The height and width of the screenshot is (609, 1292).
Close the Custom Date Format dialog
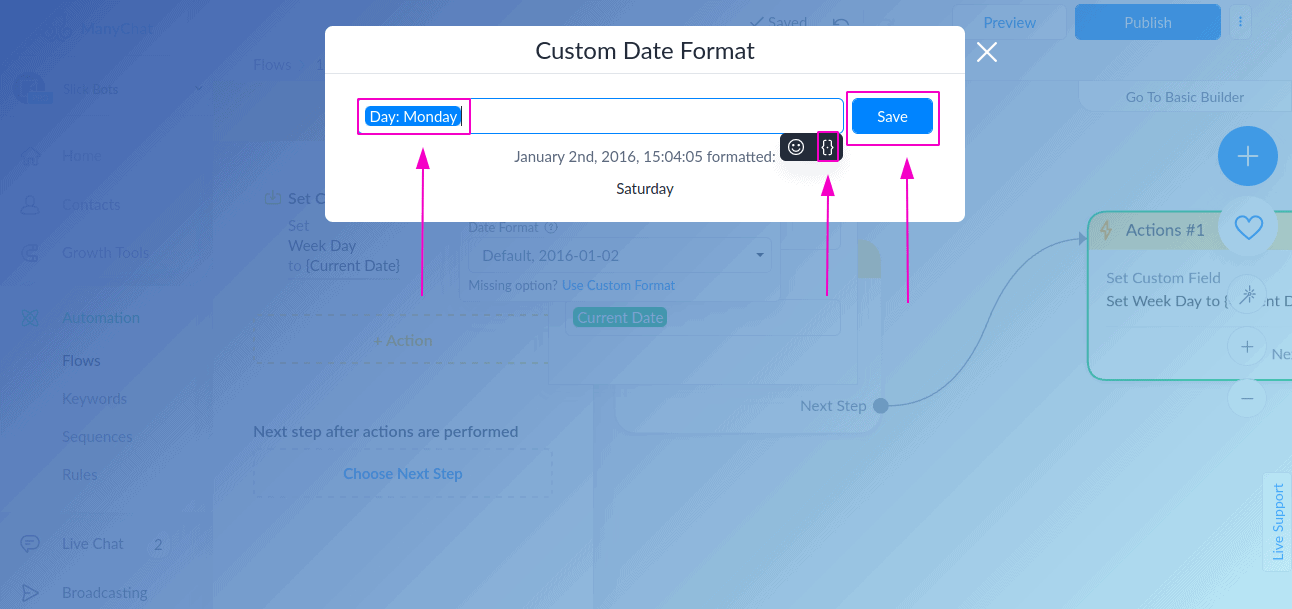[x=987, y=52]
